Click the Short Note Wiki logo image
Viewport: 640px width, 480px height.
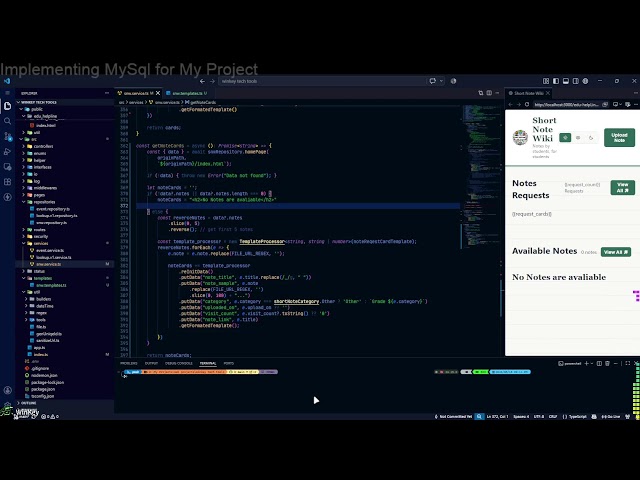pyautogui.click(x=520, y=138)
